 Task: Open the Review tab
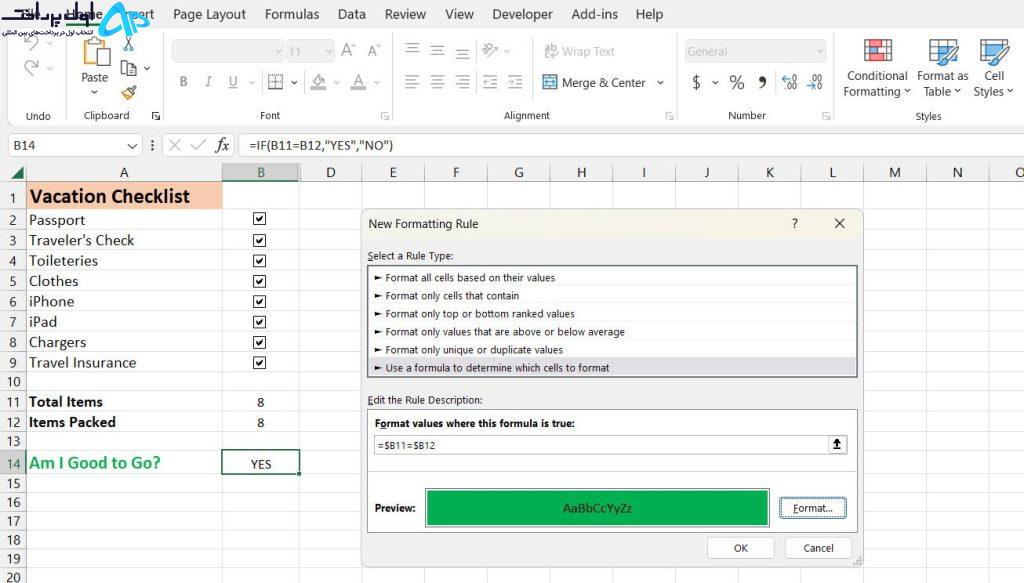tap(405, 14)
